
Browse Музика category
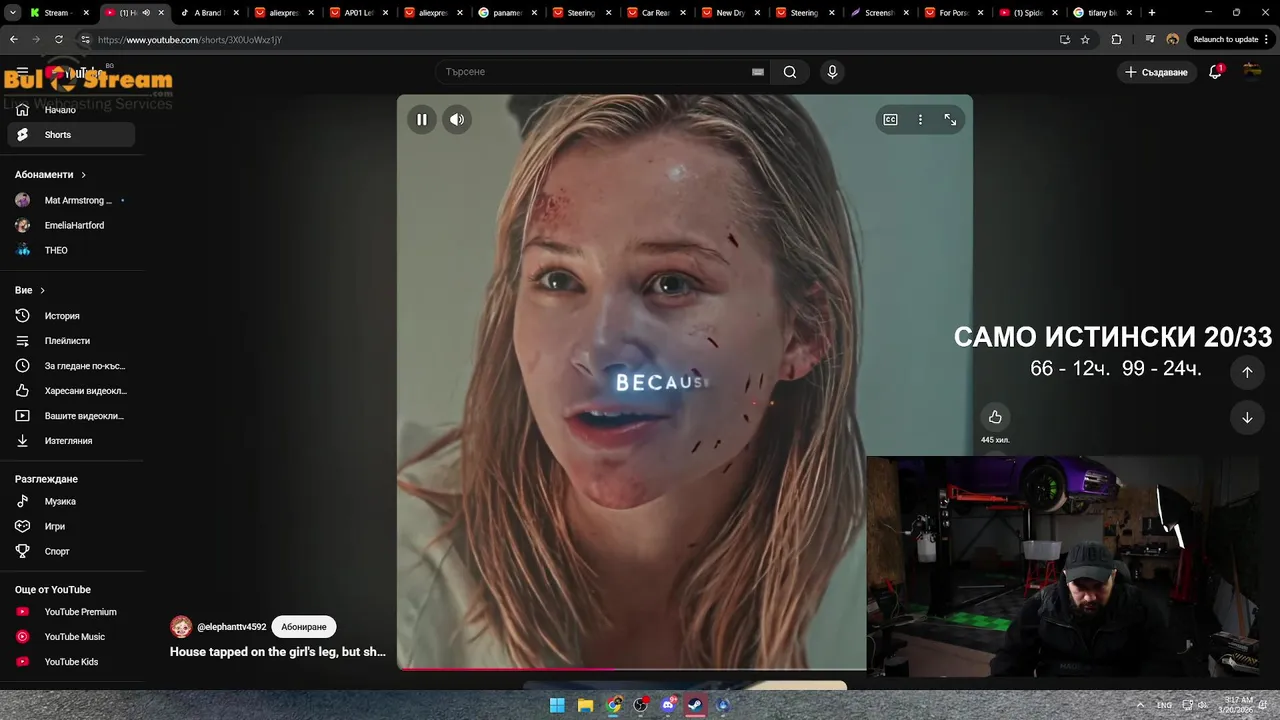pos(70,501)
